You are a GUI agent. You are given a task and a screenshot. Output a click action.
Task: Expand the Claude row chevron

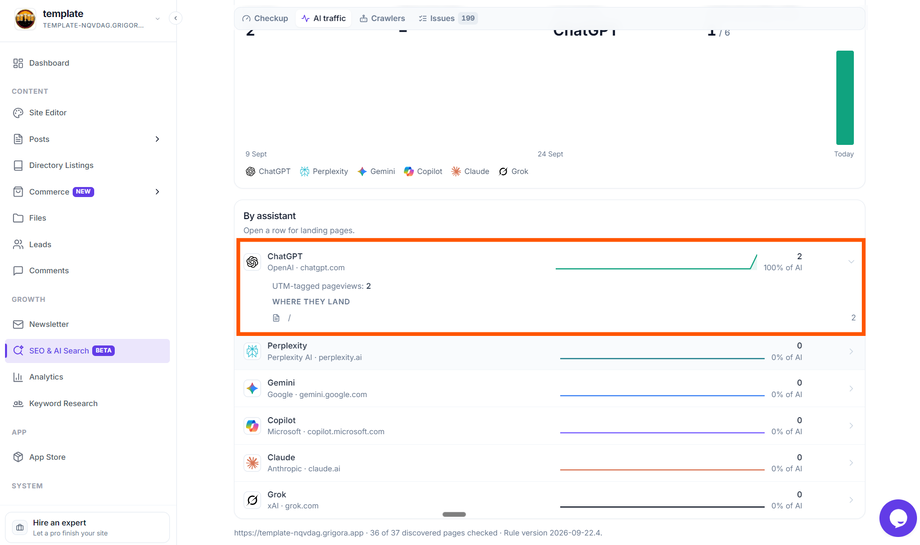click(x=851, y=463)
